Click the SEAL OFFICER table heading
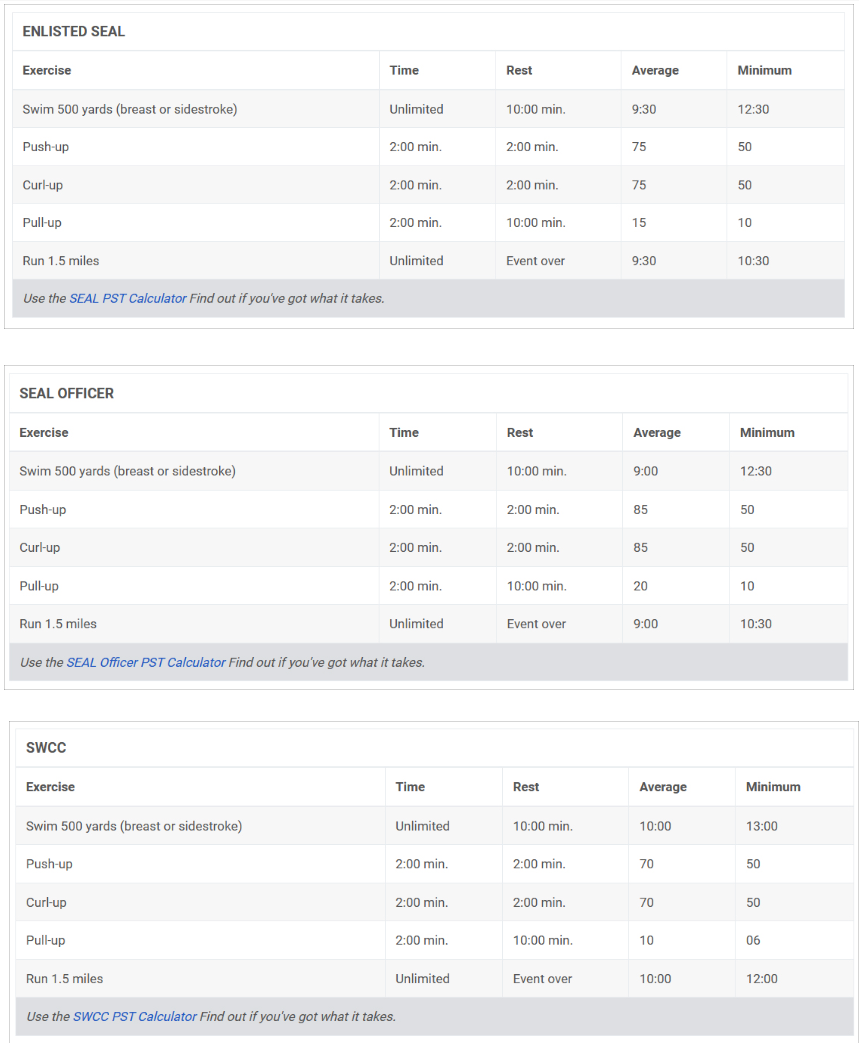This screenshot has height=1043, width=859. pos(67,393)
